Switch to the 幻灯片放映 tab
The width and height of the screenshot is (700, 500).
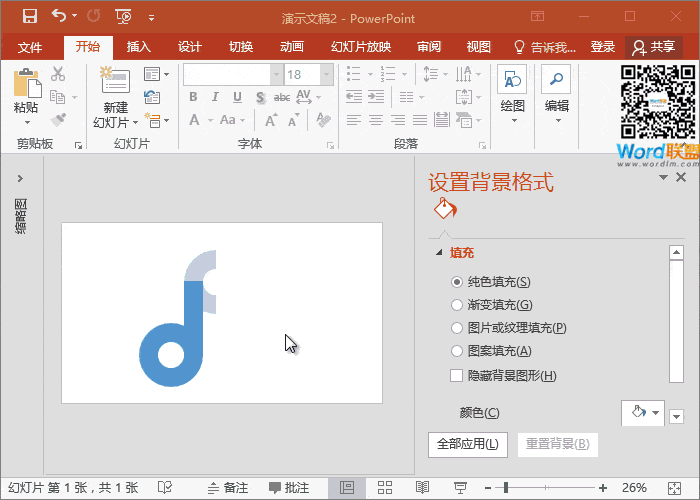361,46
